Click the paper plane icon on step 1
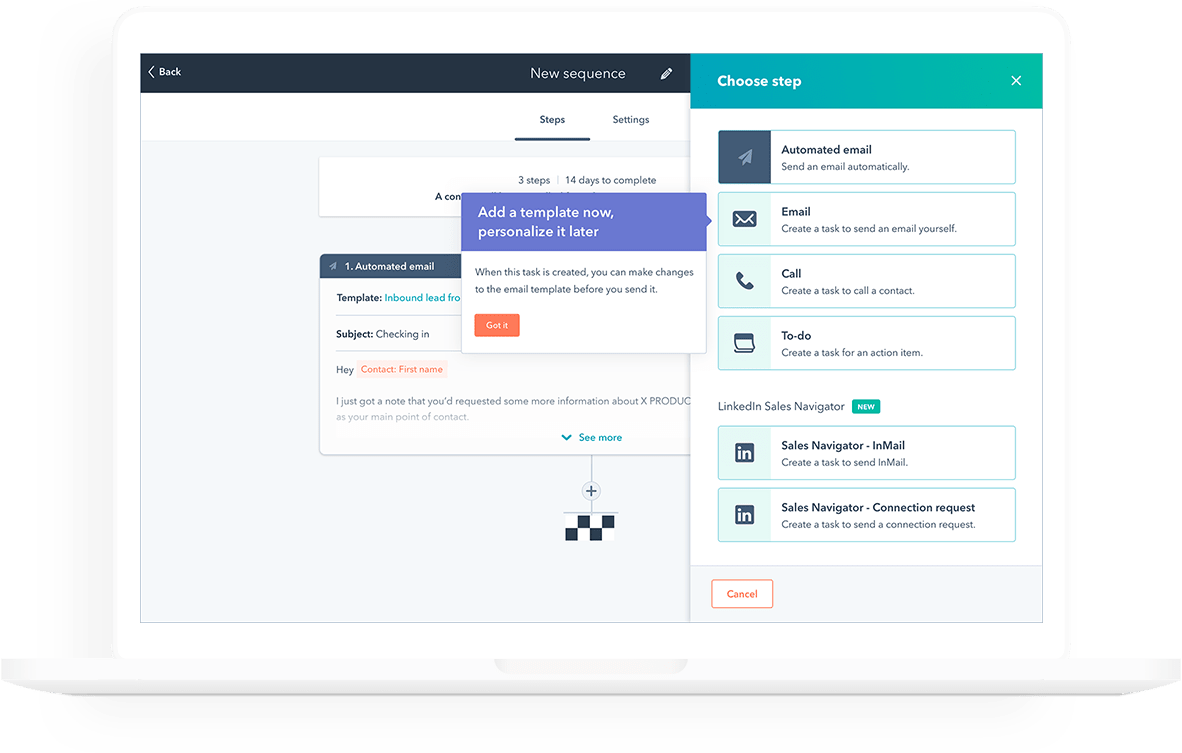Screen dimensions: 1182x753 [x=333, y=266]
